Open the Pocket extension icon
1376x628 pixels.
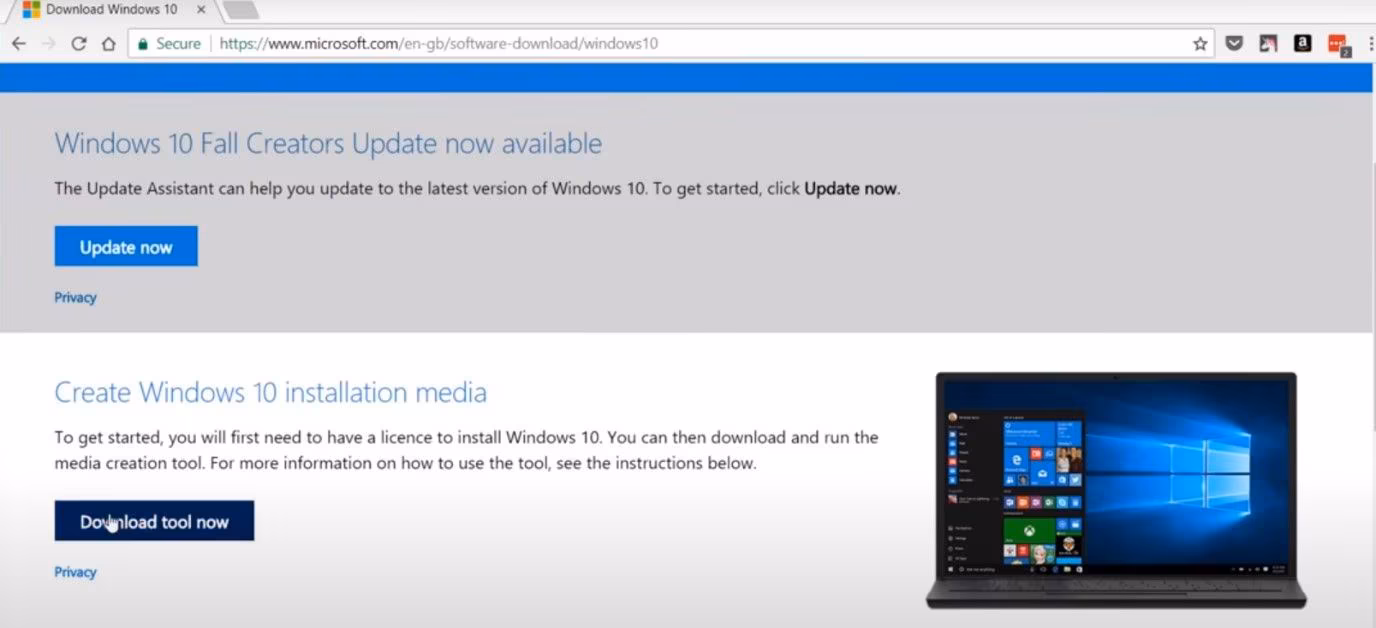1234,44
